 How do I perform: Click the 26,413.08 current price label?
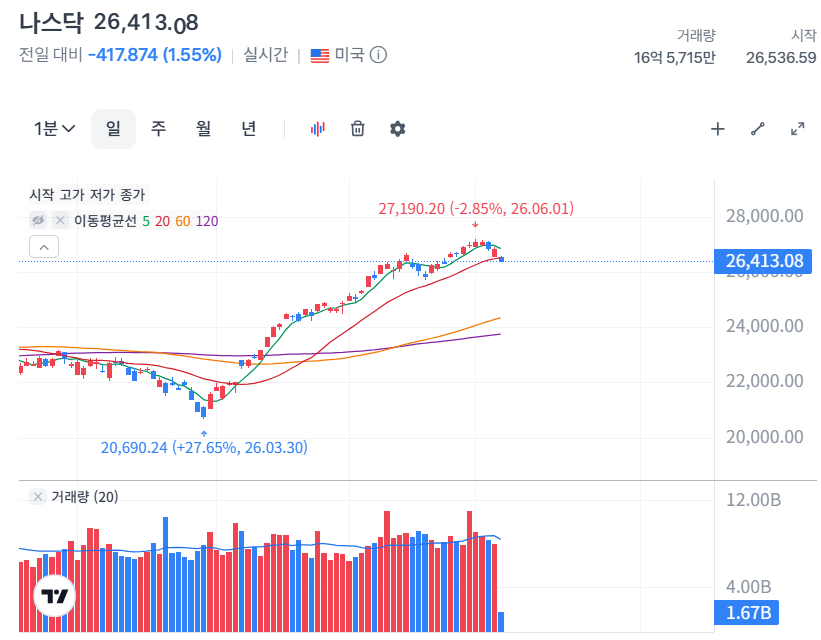pyautogui.click(x=763, y=261)
